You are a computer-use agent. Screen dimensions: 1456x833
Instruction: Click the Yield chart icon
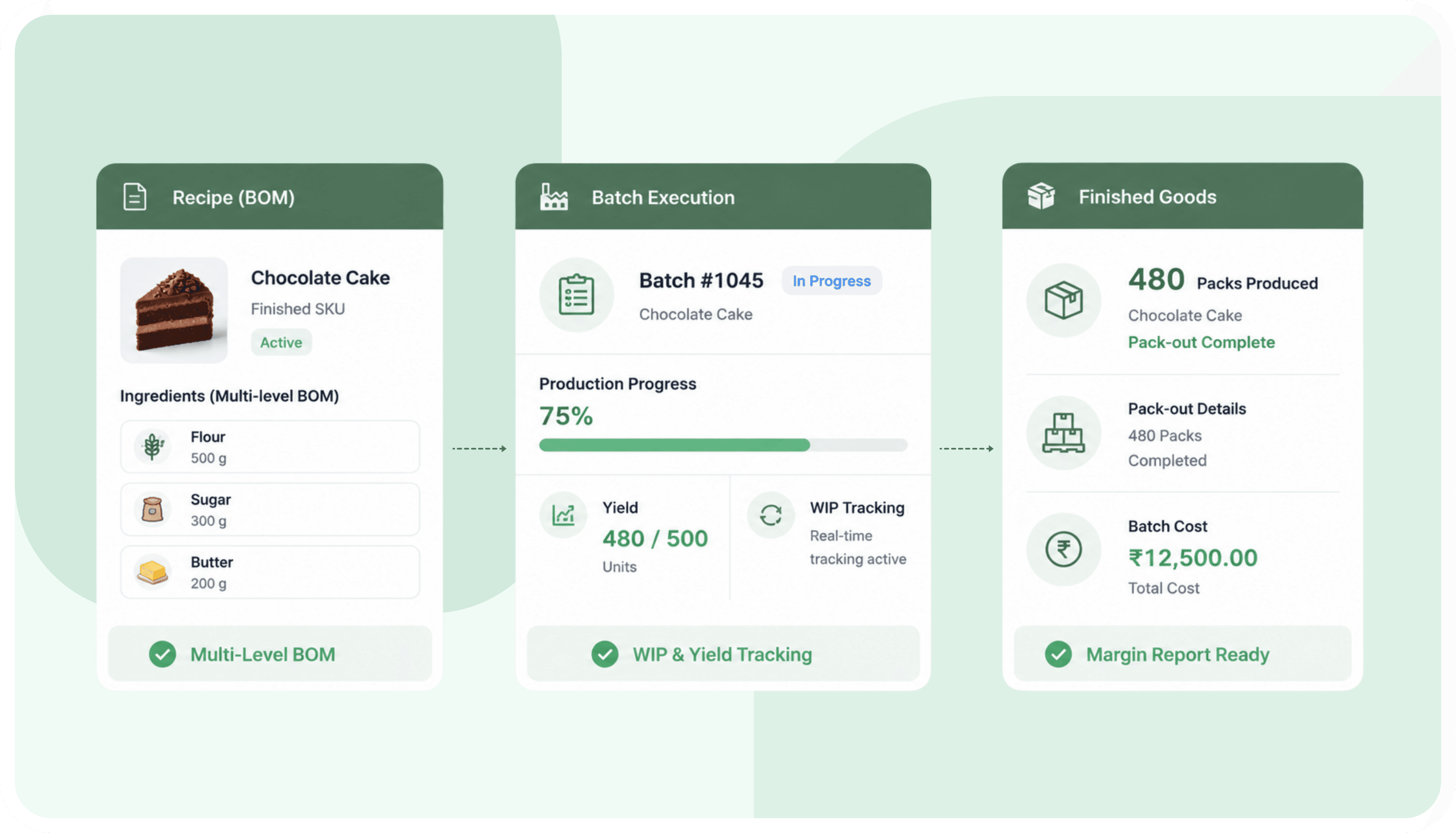click(563, 515)
